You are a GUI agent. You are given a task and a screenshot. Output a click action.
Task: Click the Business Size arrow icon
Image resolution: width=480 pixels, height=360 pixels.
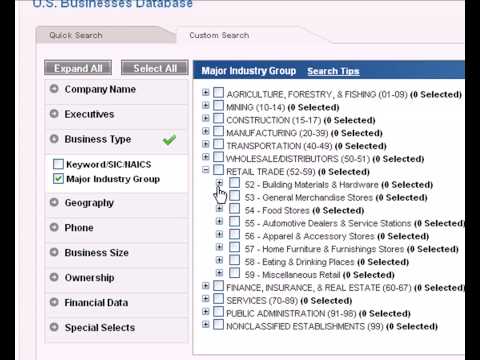[54, 252]
